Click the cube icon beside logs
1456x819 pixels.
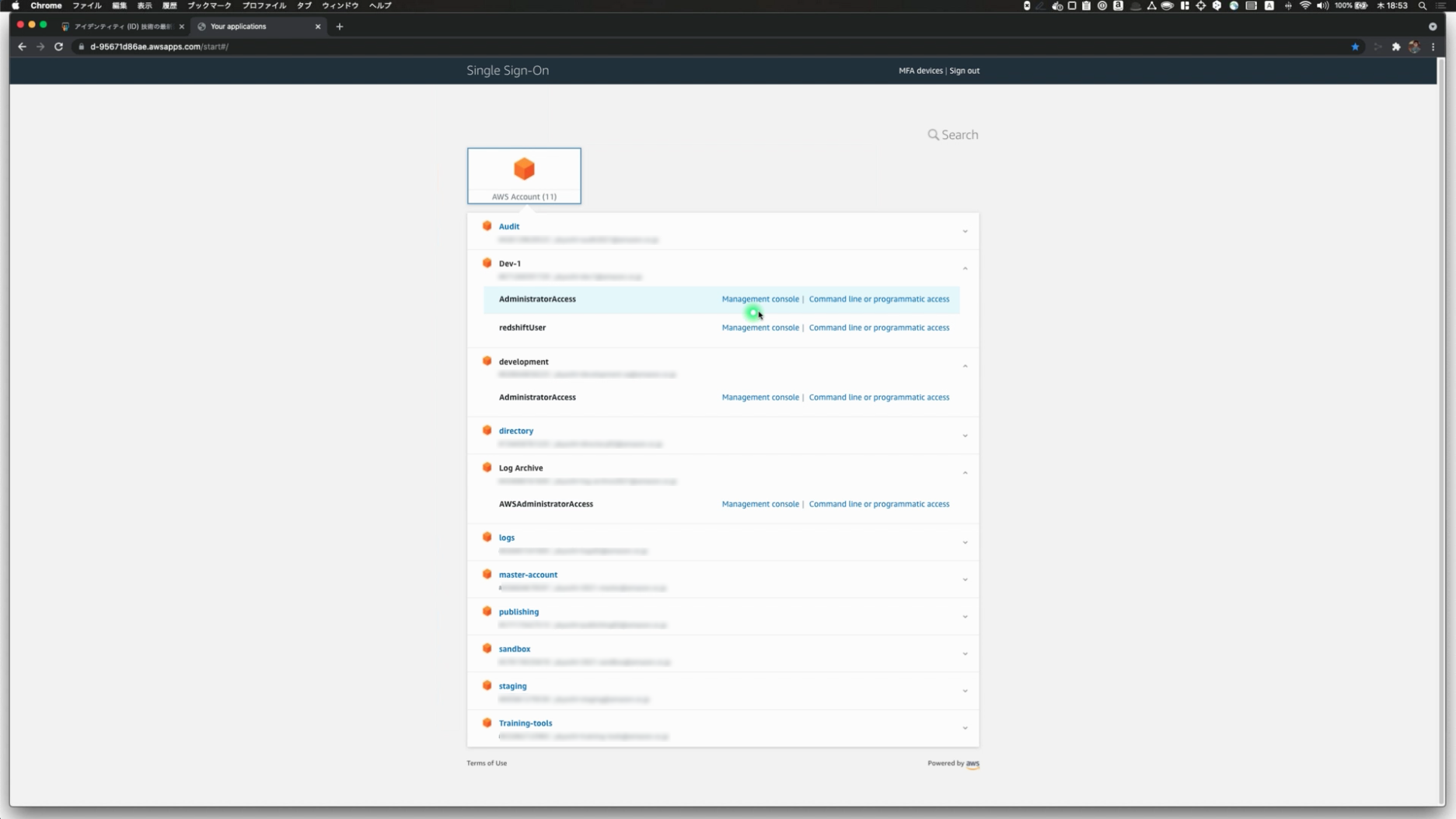click(487, 537)
